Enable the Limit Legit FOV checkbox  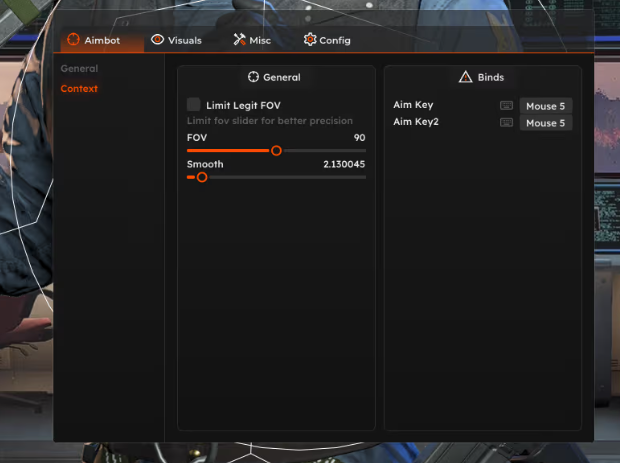(194, 104)
